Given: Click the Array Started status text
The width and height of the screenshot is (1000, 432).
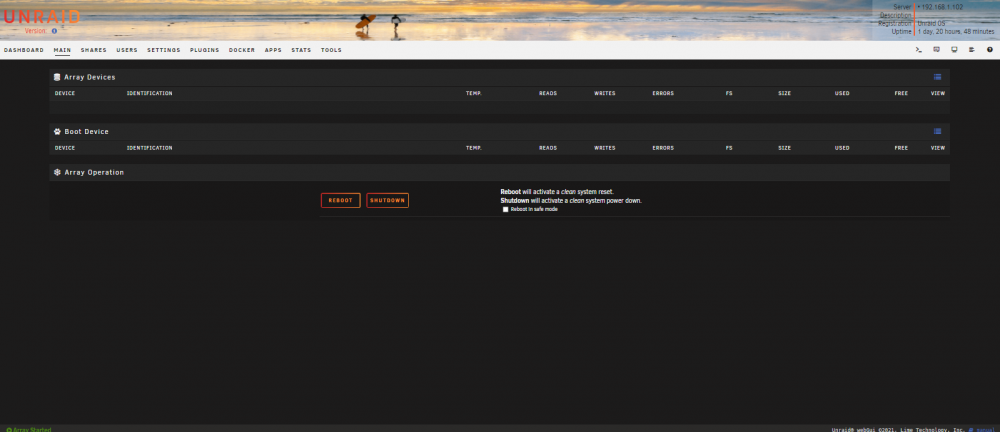Looking at the screenshot, I should click(x=33, y=429).
